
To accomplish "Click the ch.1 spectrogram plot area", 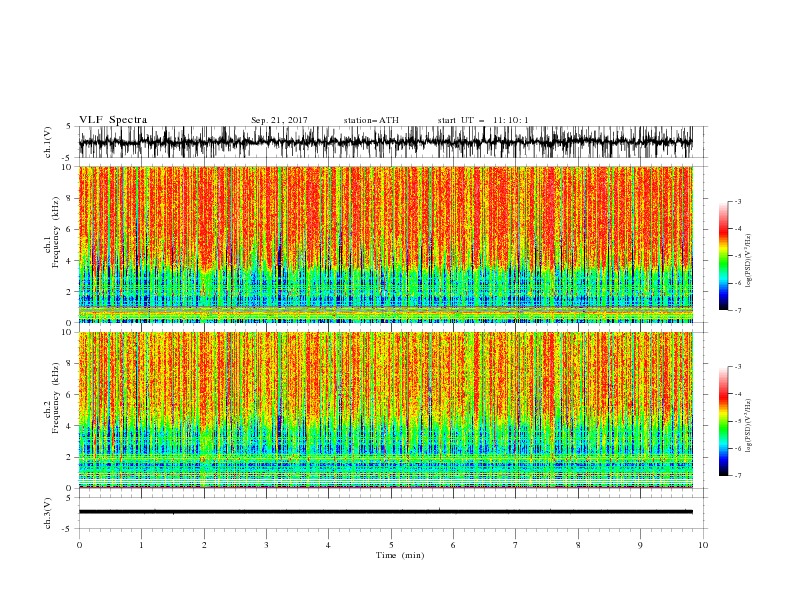I will coord(386,244).
